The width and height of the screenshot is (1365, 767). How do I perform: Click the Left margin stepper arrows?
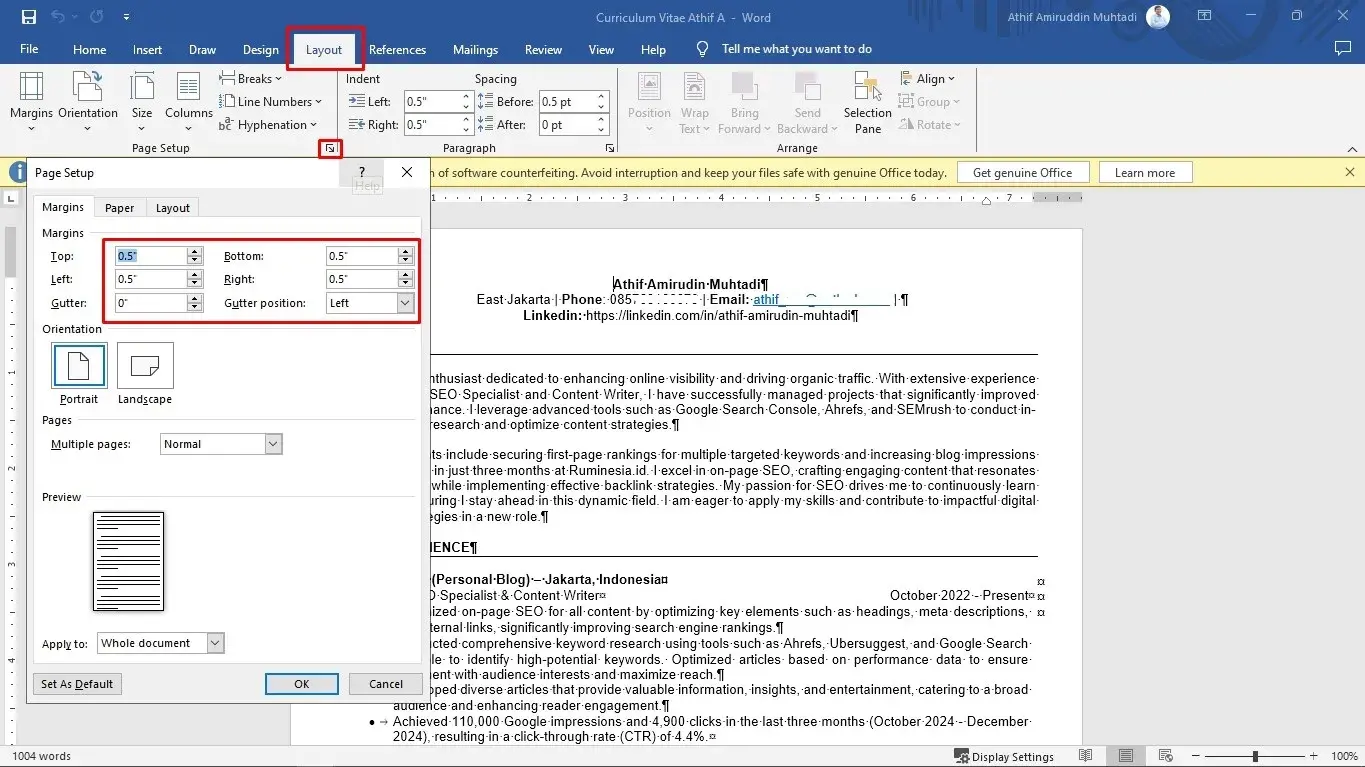(195, 279)
